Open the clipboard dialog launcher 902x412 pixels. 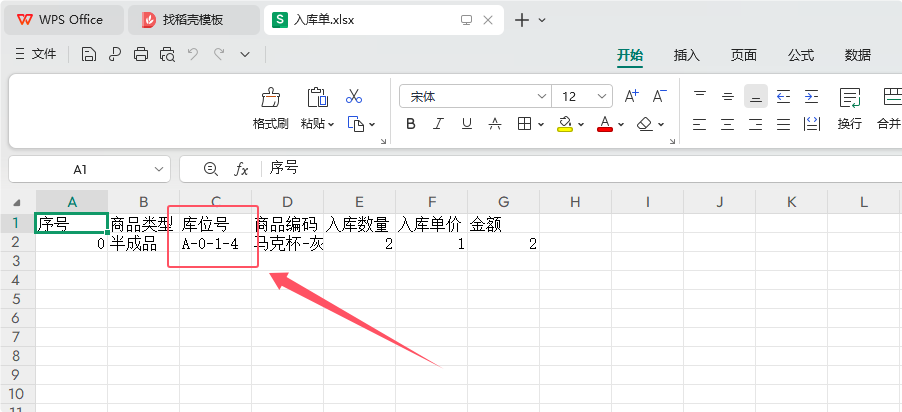pos(384,141)
